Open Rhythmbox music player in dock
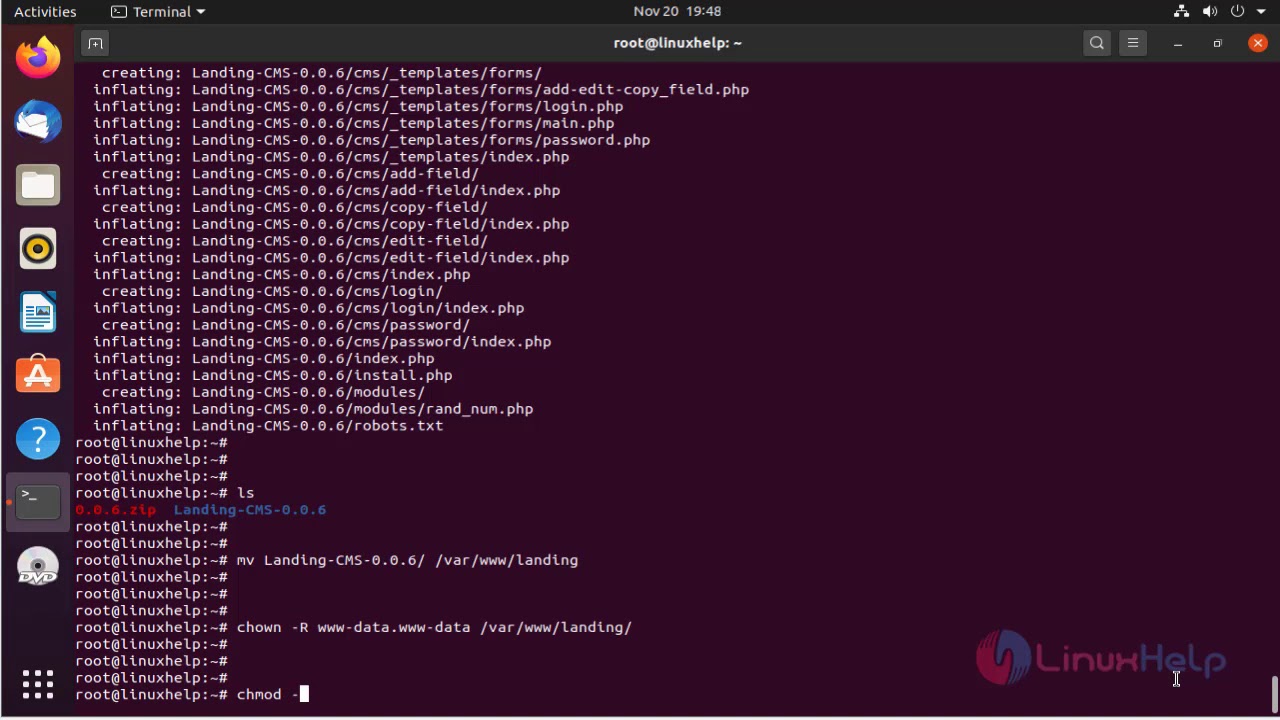 click(x=38, y=249)
